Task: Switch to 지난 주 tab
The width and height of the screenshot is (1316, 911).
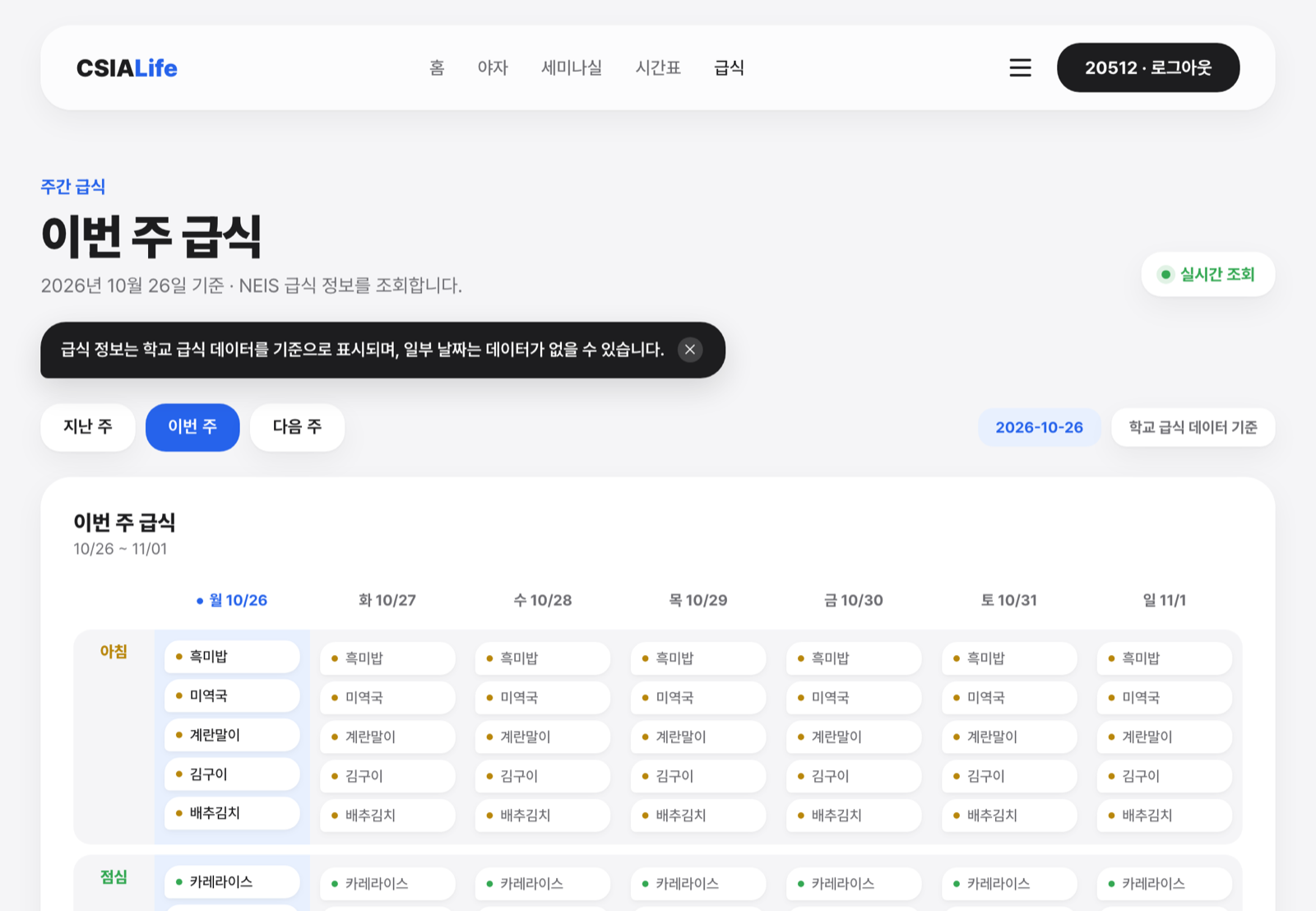Action: (88, 427)
